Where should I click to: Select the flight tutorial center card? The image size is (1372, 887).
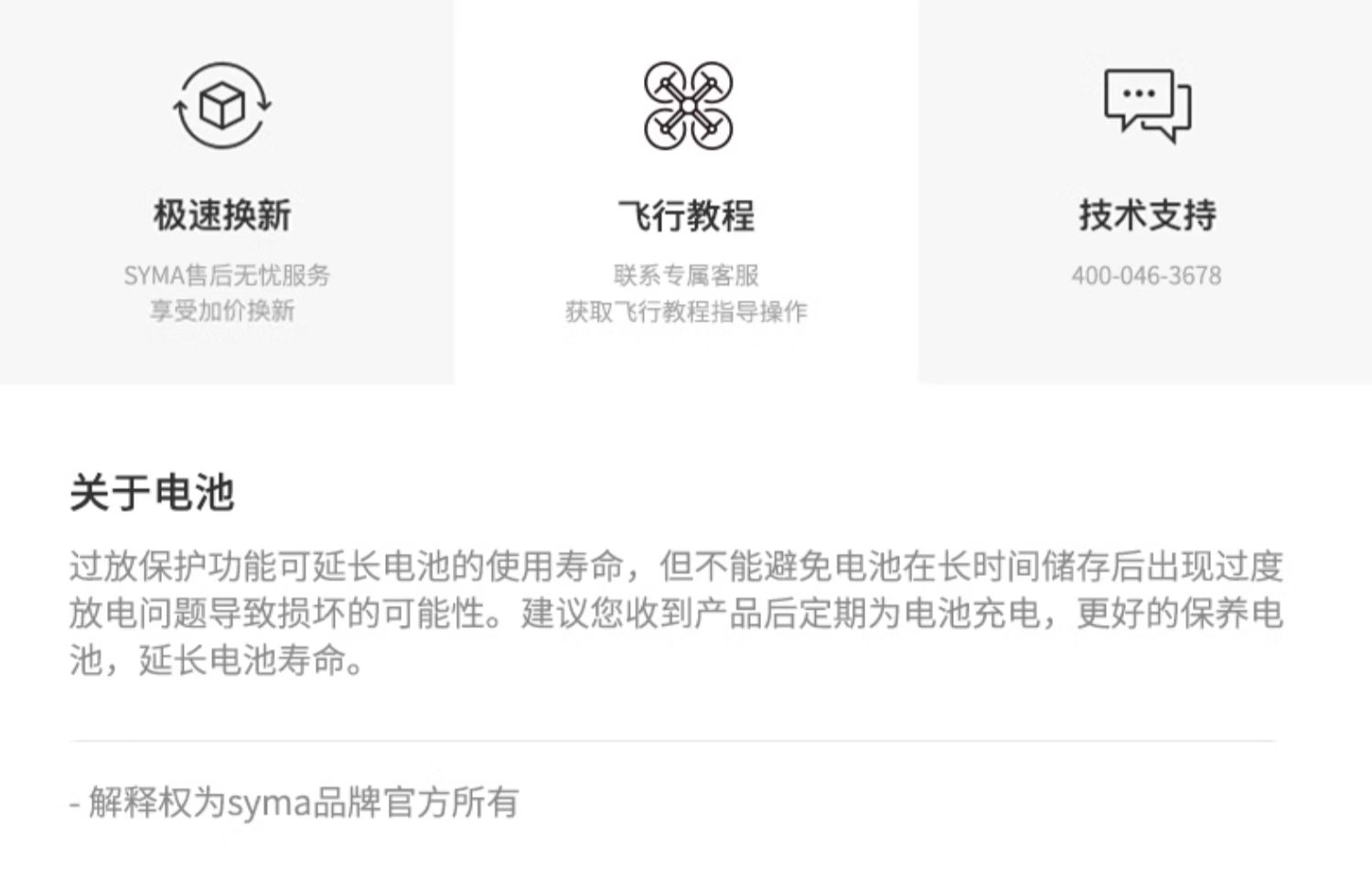tap(686, 192)
